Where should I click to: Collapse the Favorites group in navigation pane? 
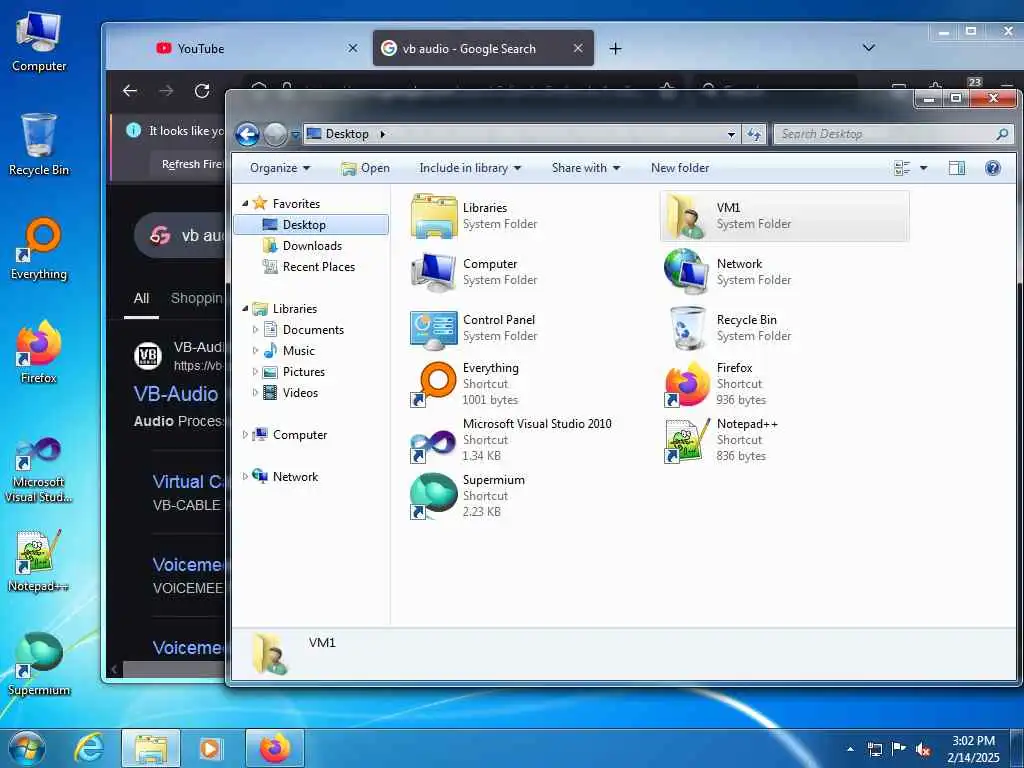[245, 204]
